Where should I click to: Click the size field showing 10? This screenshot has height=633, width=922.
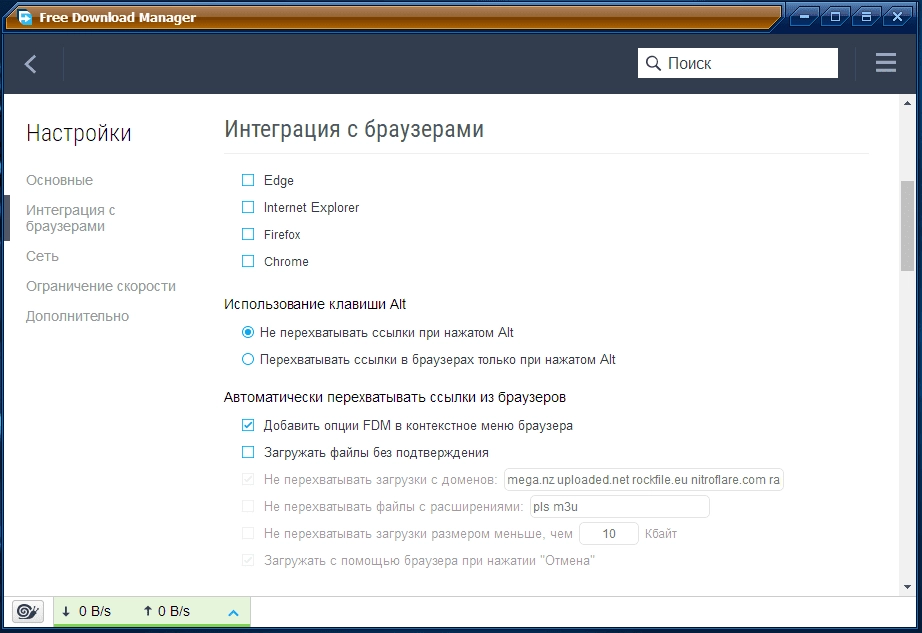coord(609,534)
